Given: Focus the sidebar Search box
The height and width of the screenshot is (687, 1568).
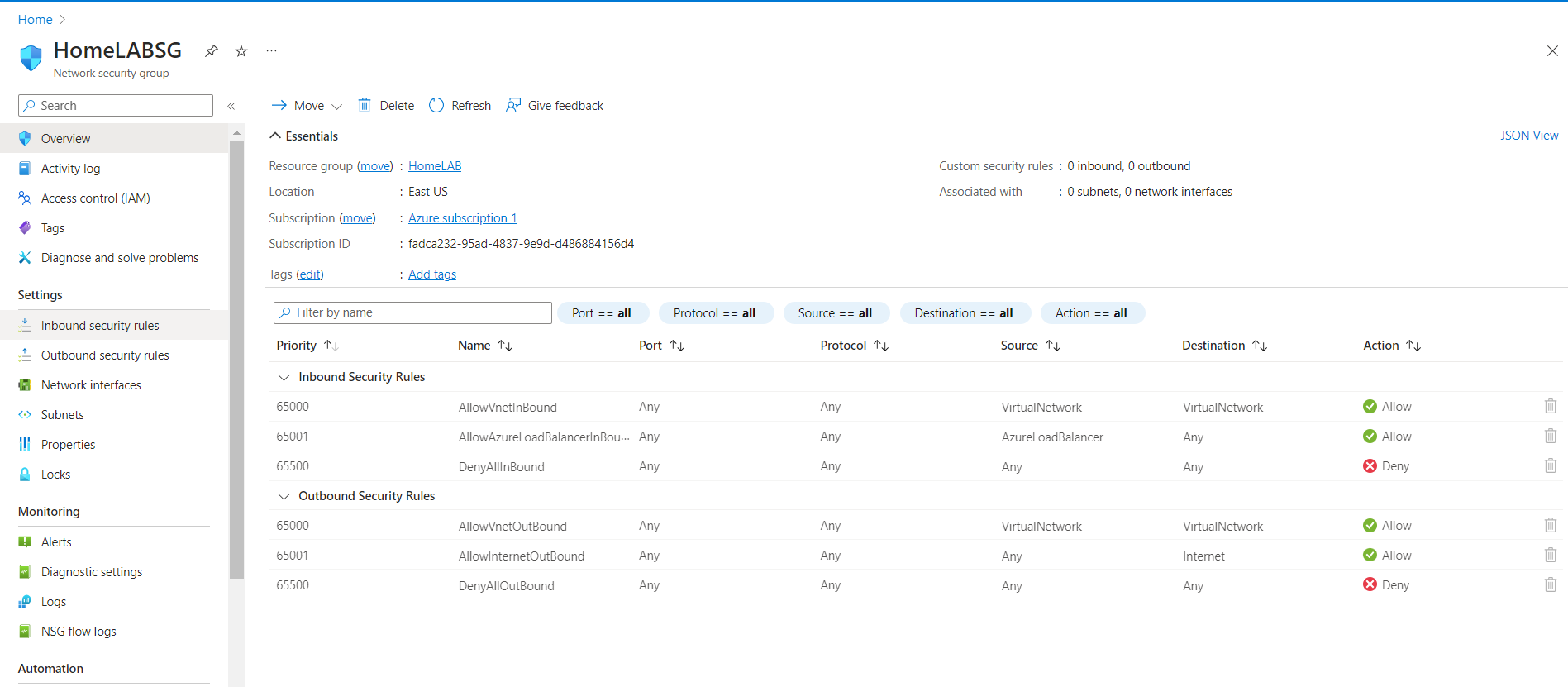Looking at the screenshot, I should [x=116, y=106].
